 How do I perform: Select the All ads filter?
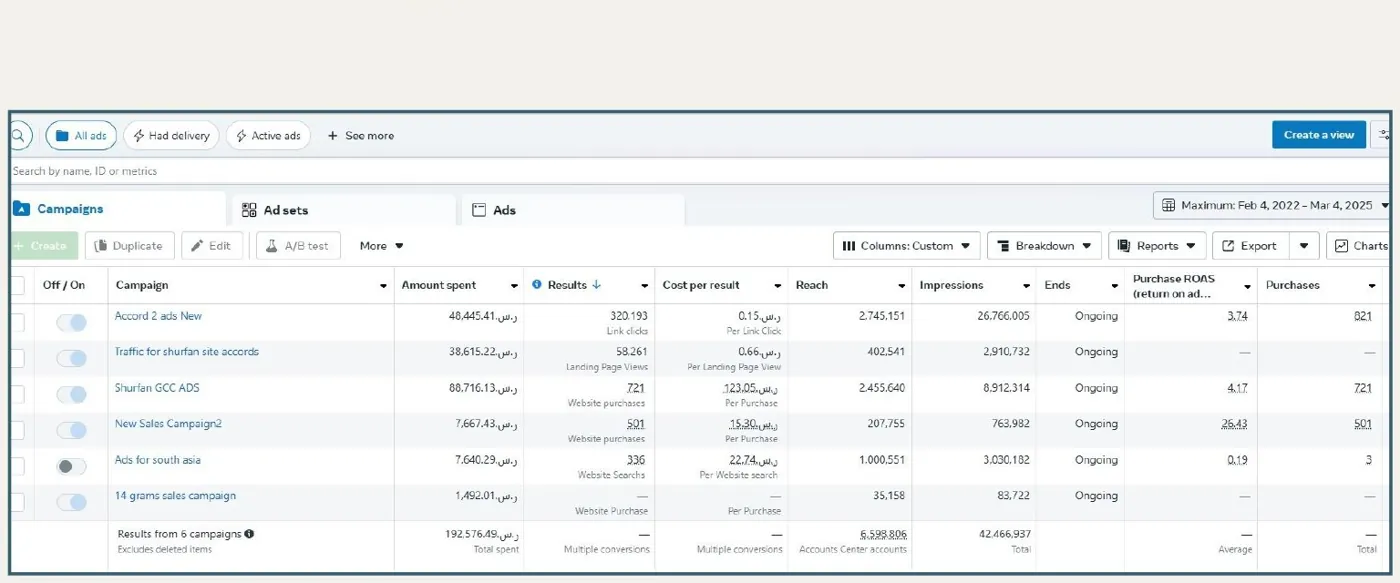(x=81, y=136)
